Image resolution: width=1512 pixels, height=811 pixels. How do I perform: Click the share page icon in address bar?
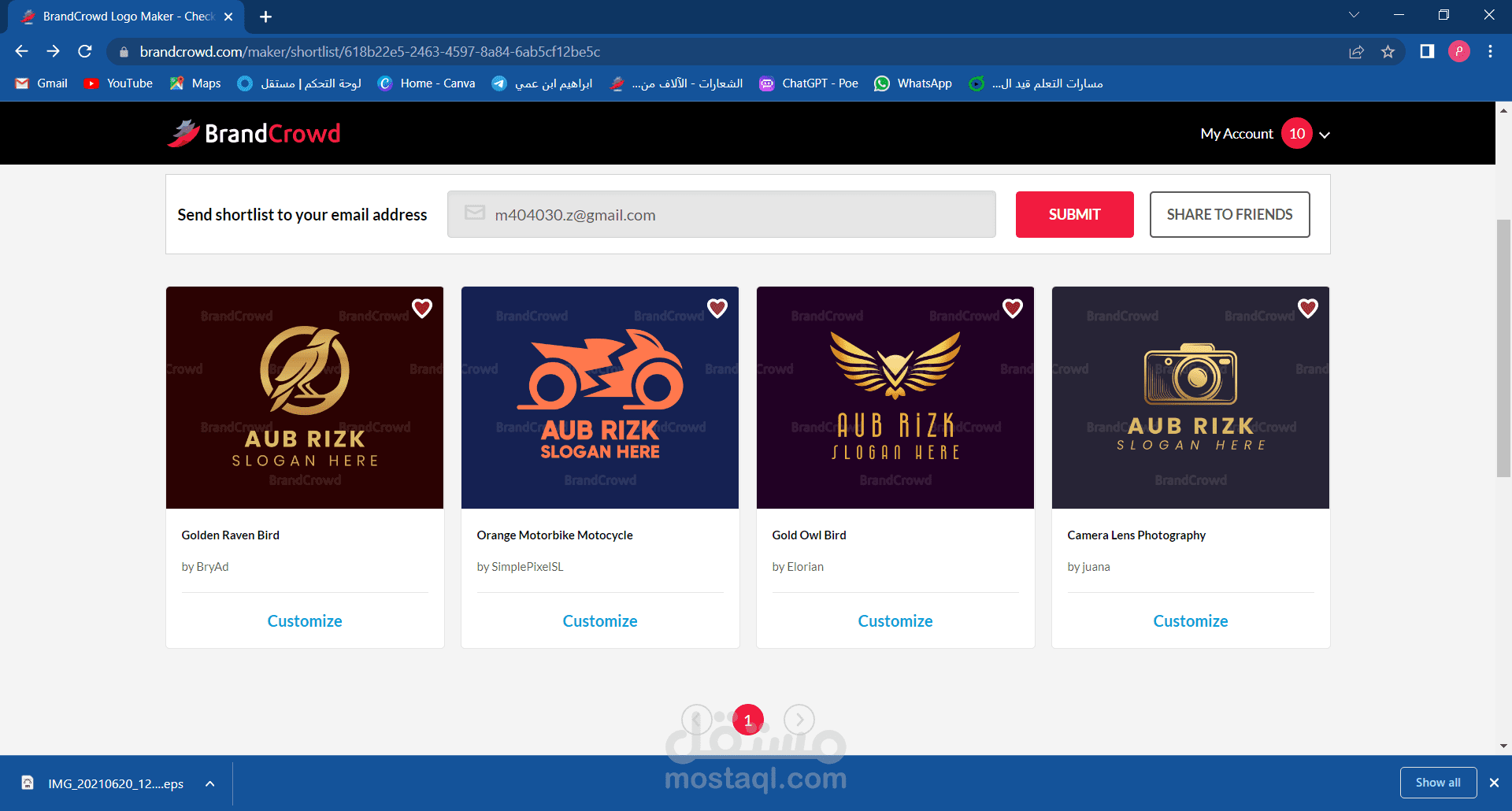click(1356, 52)
